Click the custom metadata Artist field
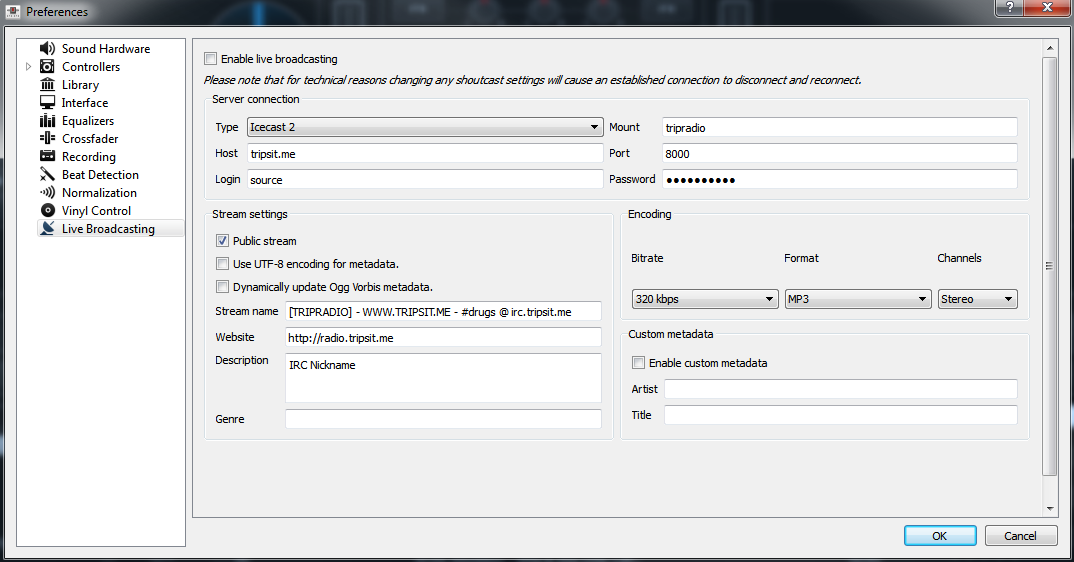 [x=840, y=389]
